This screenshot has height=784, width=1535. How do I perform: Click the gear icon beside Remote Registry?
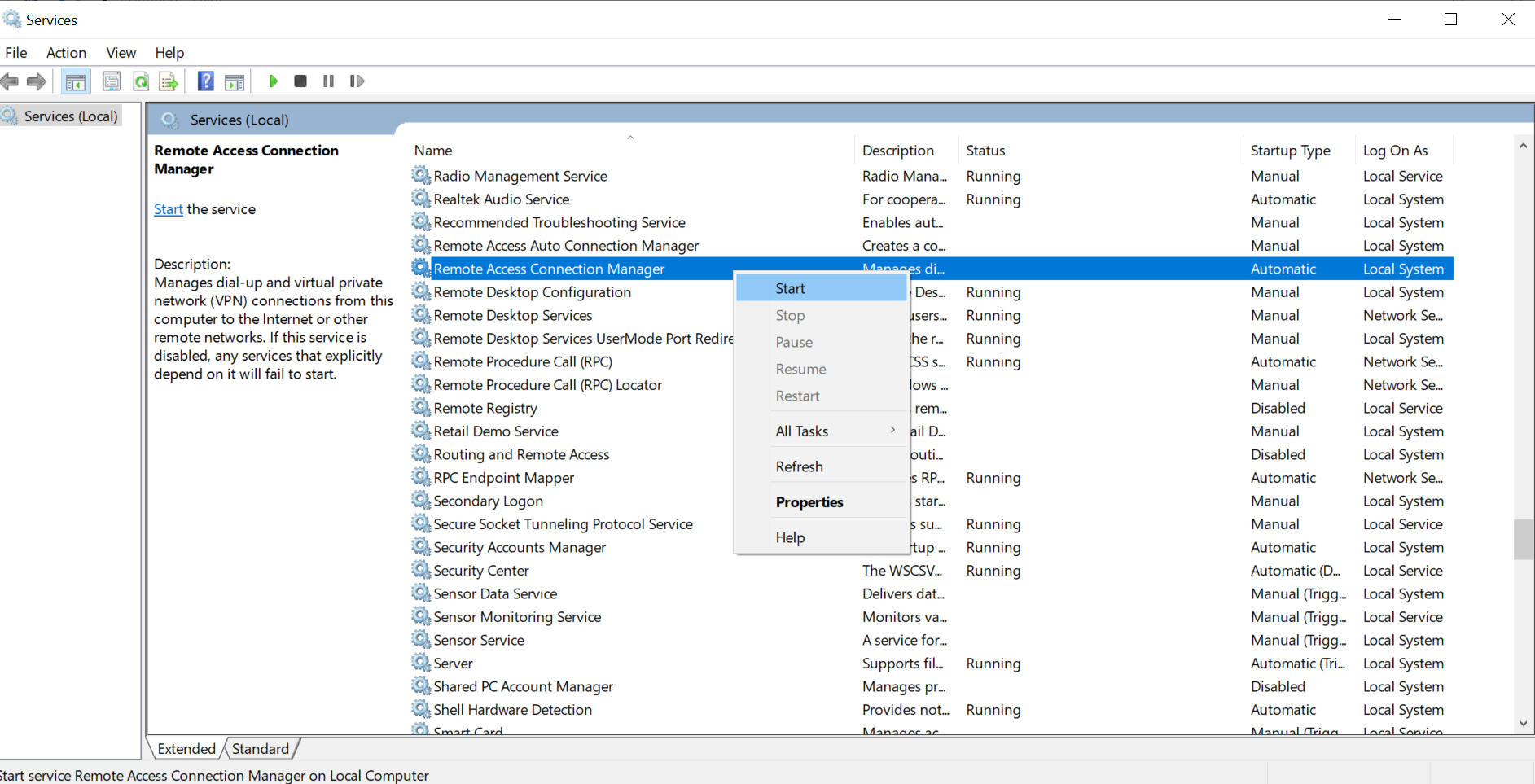coord(420,408)
